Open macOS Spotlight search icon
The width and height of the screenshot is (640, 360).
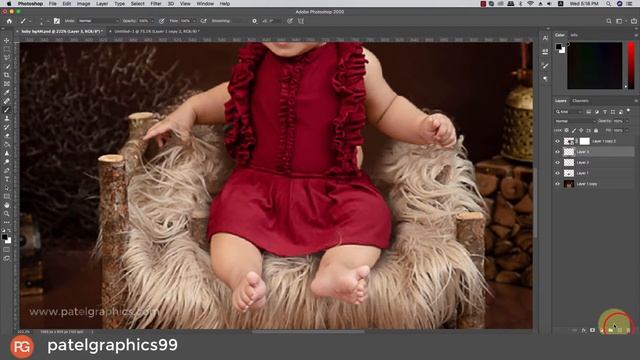(x=608, y=4)
